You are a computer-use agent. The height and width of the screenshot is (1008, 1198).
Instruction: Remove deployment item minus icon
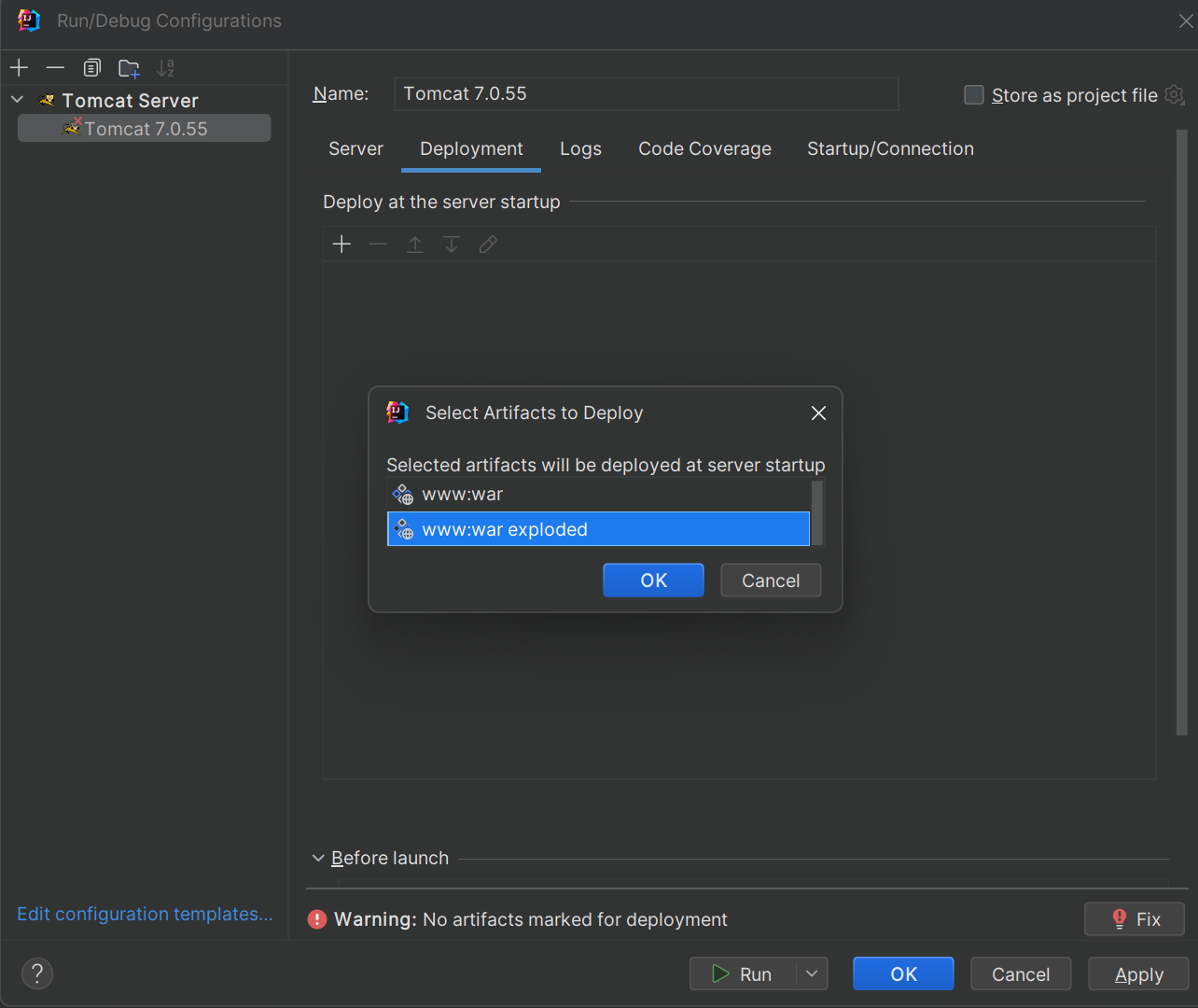(378, 244)
